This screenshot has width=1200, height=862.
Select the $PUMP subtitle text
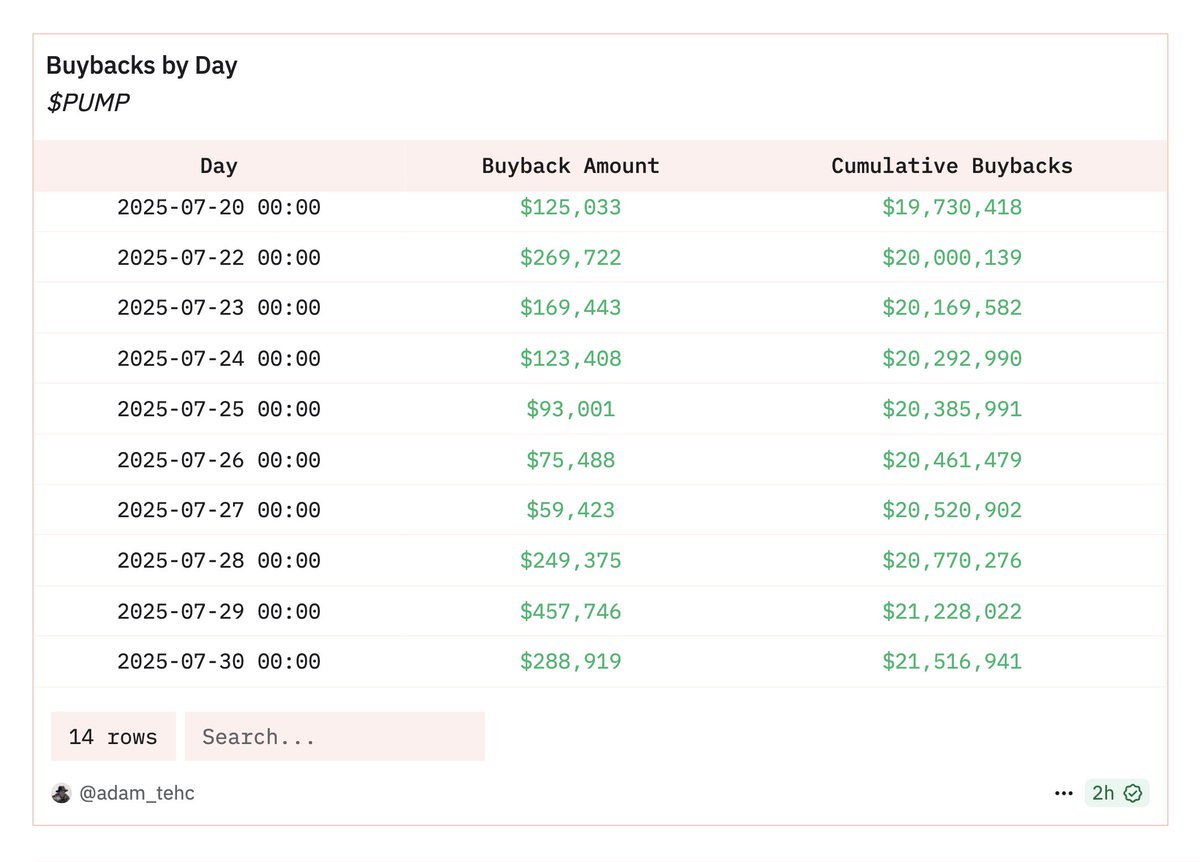[88, 102]
